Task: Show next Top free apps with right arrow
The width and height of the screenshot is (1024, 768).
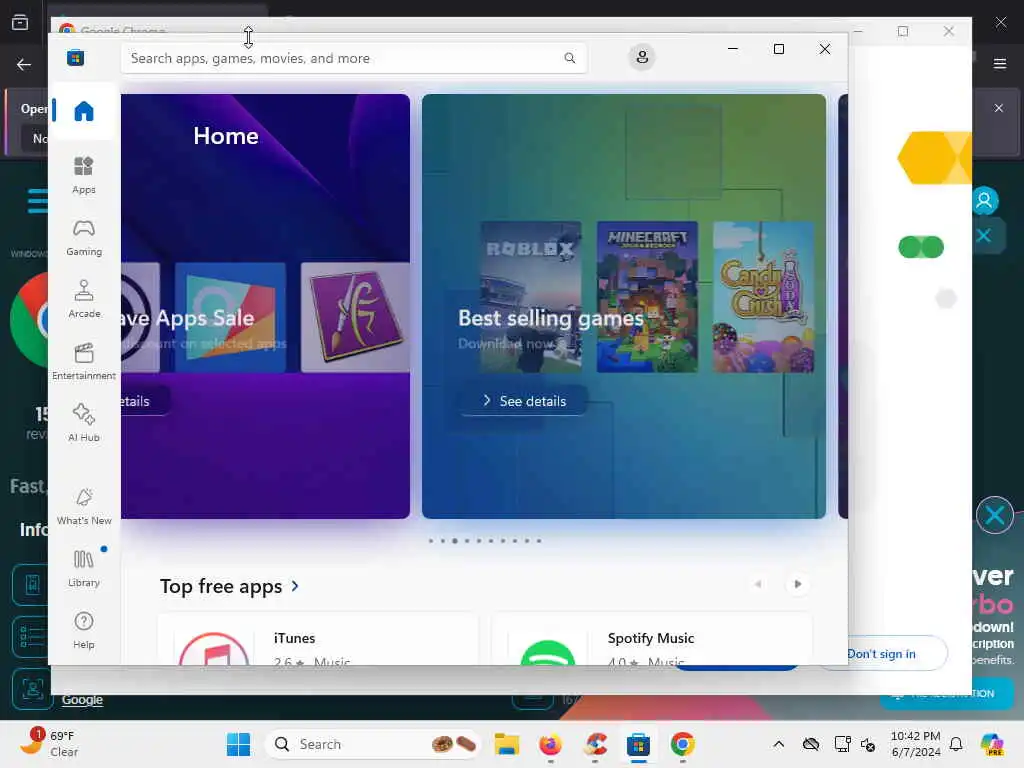Action: [797, 584]
